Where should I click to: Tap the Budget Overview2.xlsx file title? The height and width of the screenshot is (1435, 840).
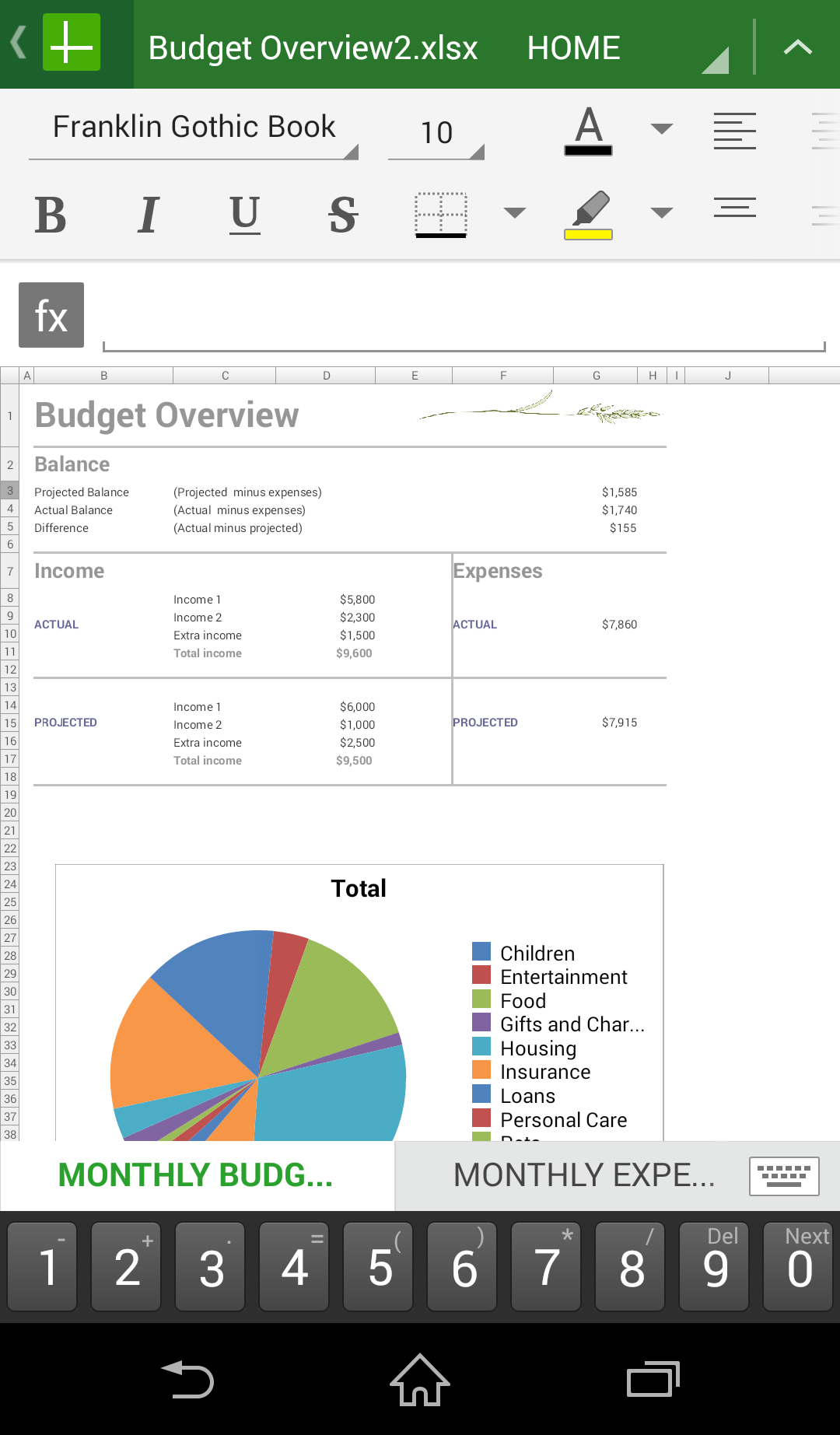point(313,47)
